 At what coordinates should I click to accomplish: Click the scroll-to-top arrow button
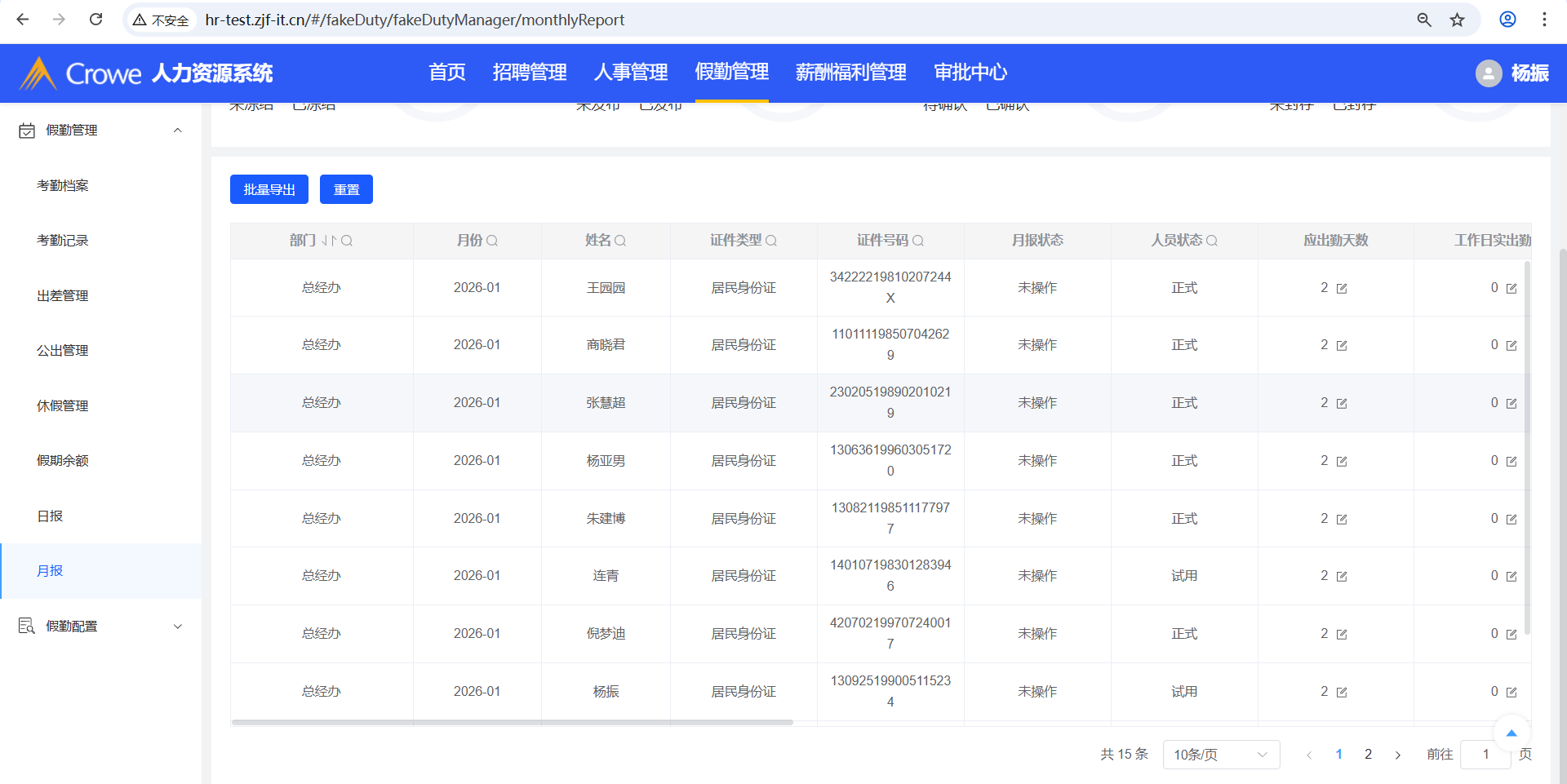[1511, 733]
